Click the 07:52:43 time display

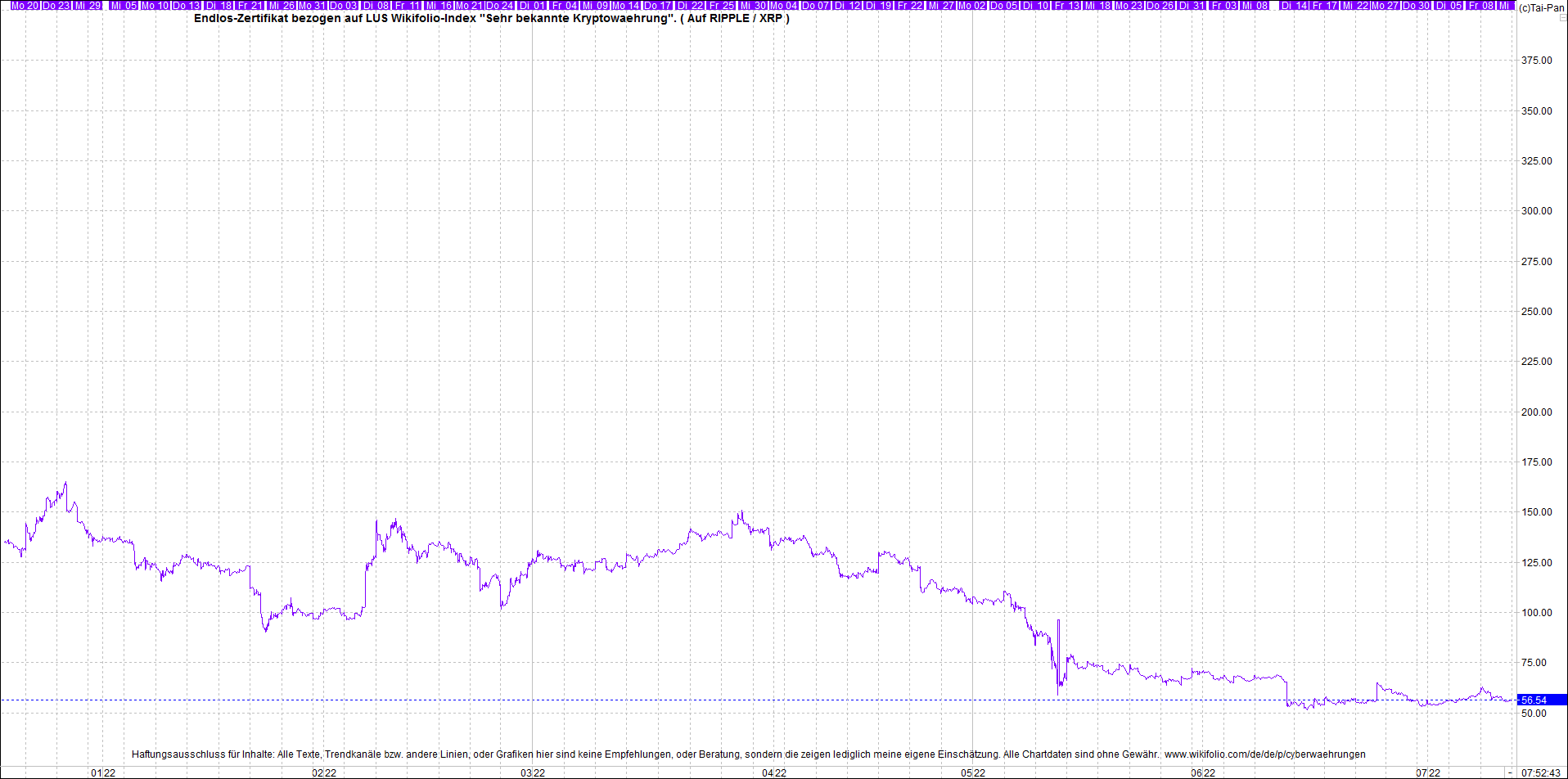click(x=1541, y=773)
